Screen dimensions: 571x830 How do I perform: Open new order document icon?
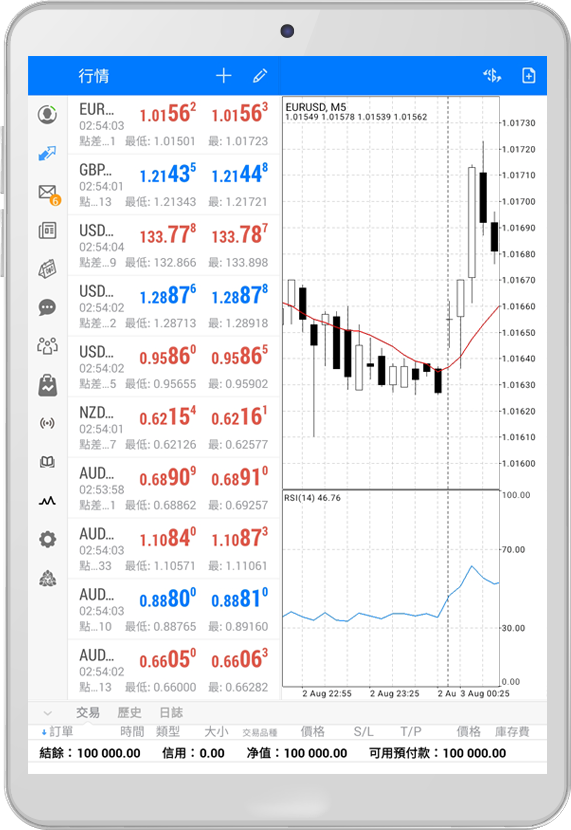(529, 76)
